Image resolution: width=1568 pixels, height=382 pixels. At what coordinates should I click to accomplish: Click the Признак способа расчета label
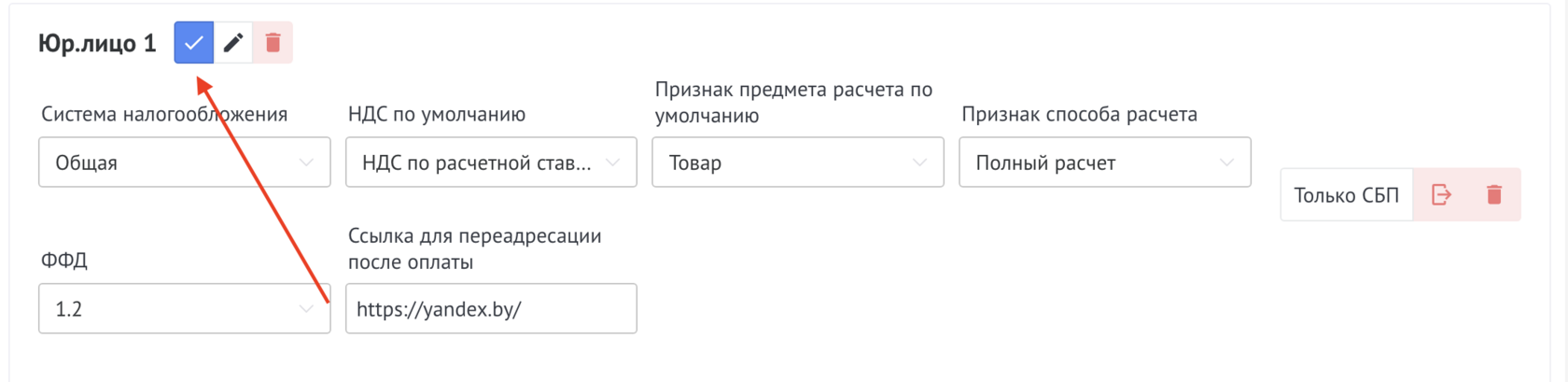[x=1079, y=114]
